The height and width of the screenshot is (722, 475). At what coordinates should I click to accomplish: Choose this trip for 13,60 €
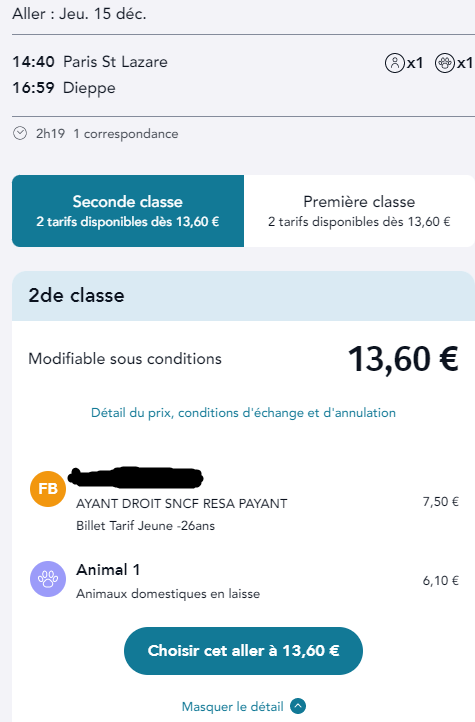pyautogui.click(x=243, y=651)
